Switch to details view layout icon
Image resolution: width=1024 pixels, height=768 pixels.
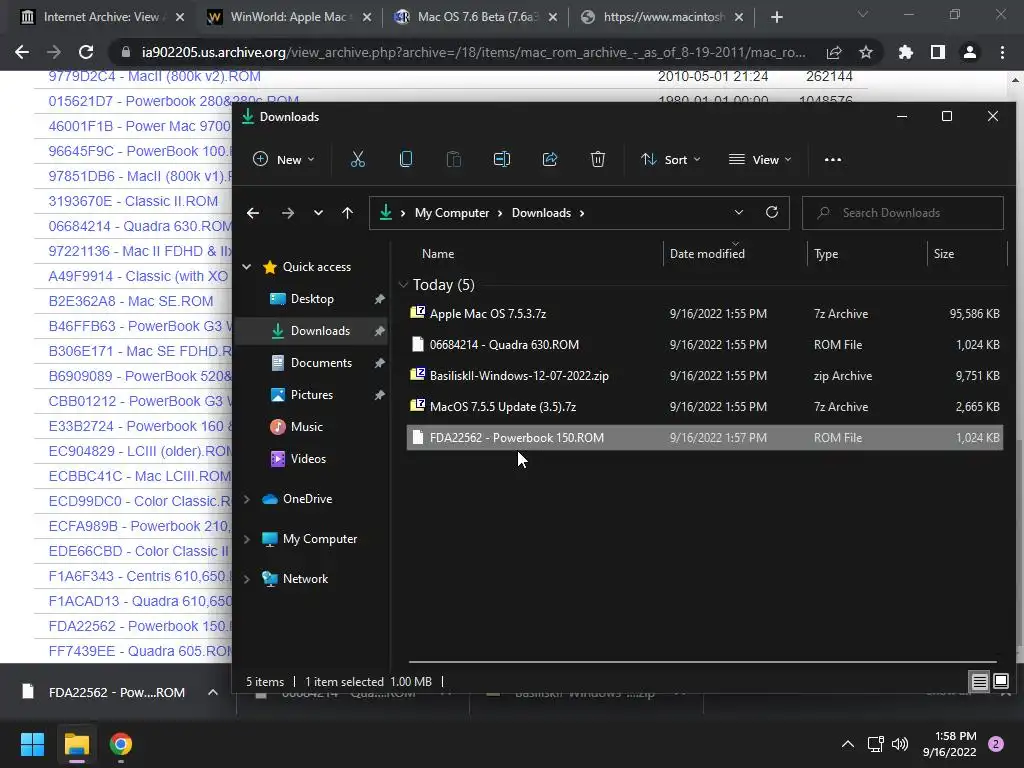coord(980,682)
